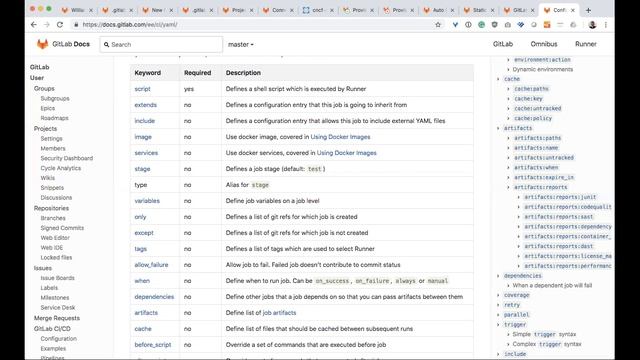Open Web IDE in left sidebar

pos(52,247)
